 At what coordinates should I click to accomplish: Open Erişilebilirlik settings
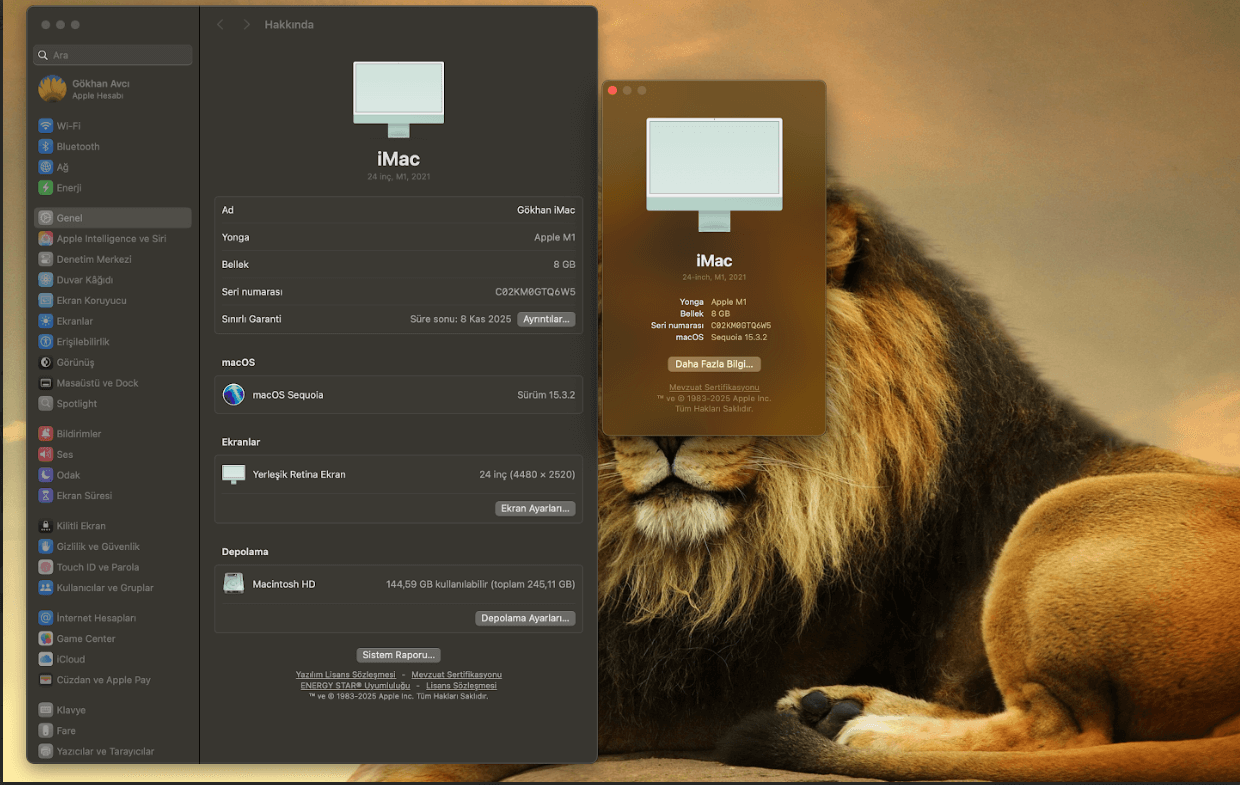[113, 342]
